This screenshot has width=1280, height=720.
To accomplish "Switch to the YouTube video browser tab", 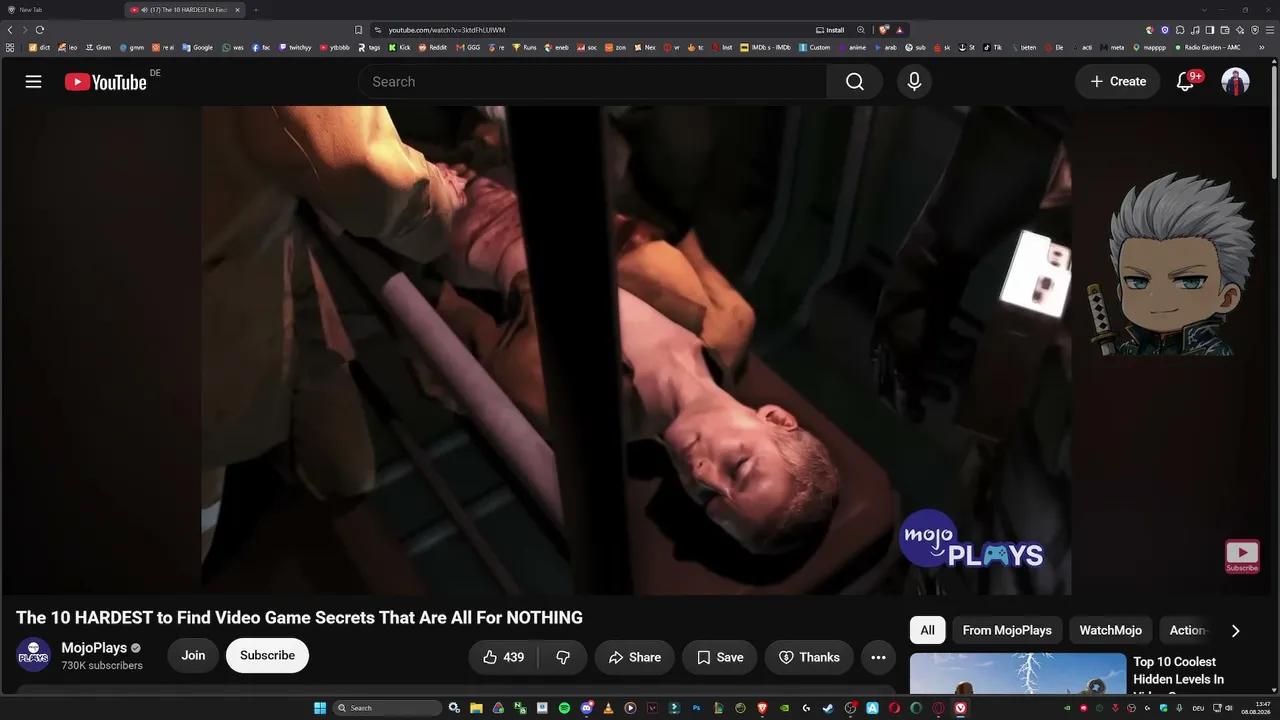I will (x=183, y=10).
